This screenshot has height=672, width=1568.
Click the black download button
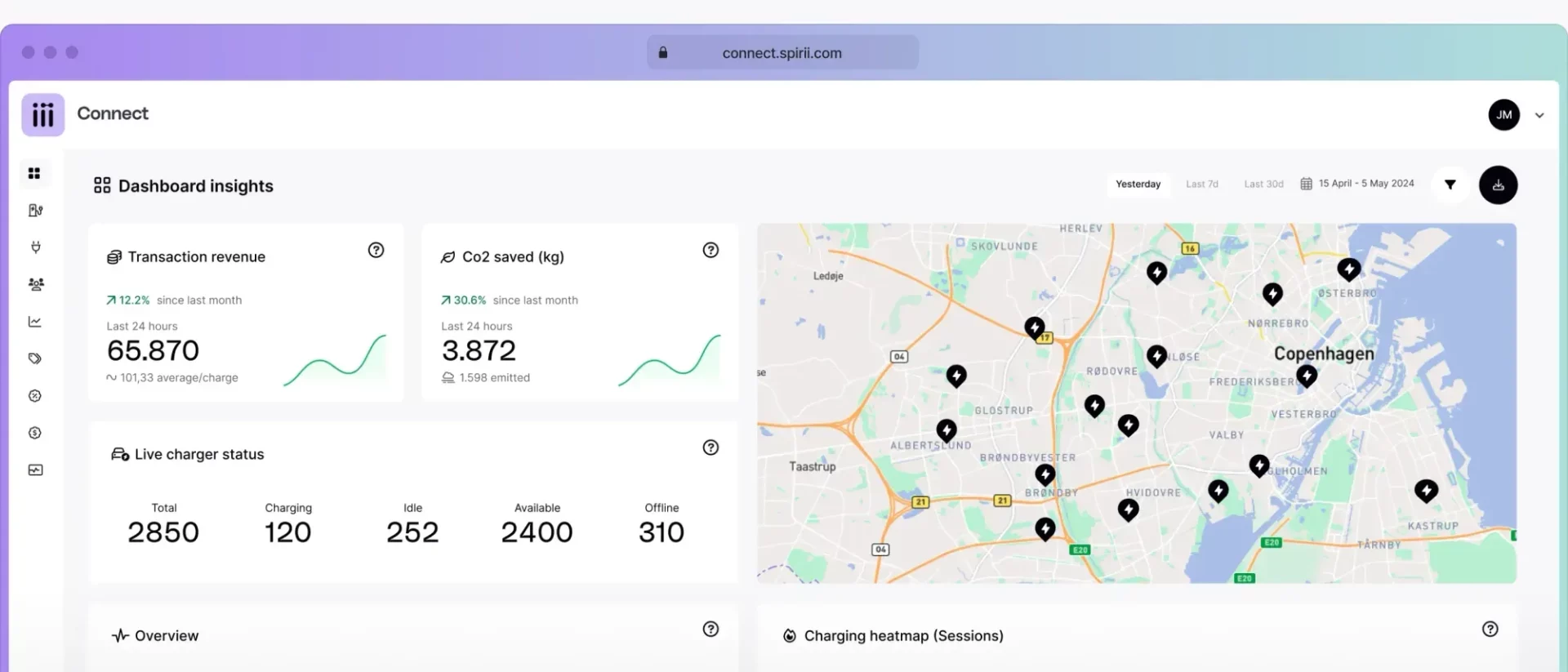(1498, 185)
